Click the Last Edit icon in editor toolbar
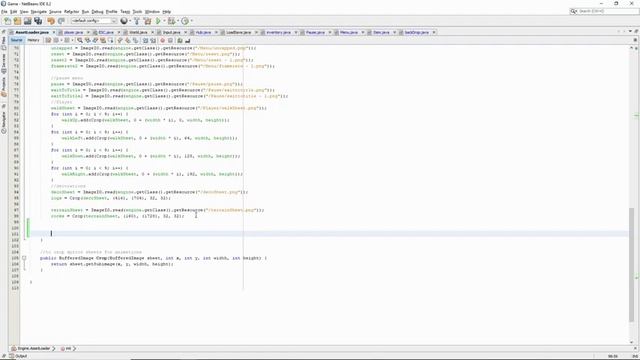 48,40
